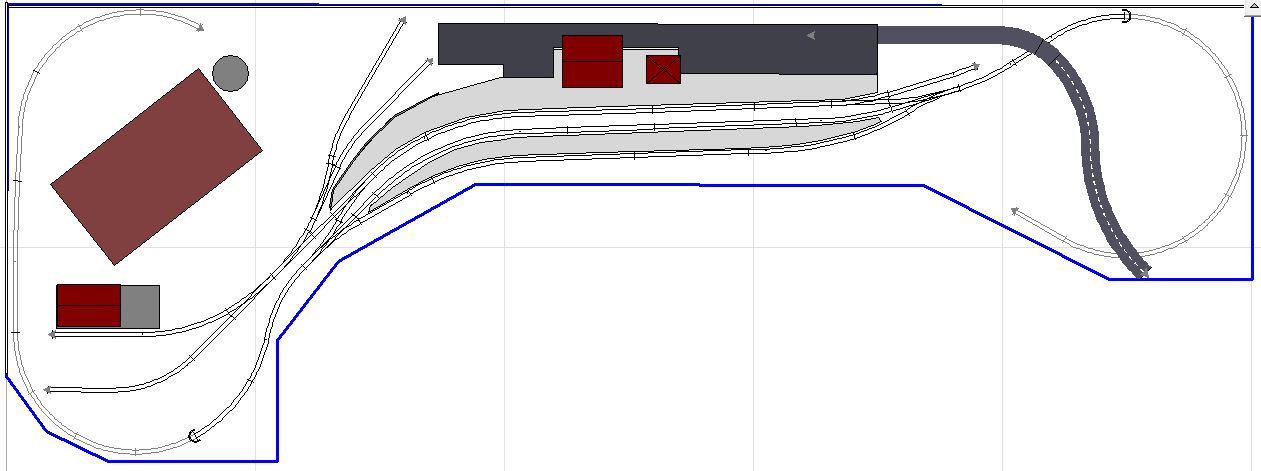Click track end arrow at top-left loop
This screenshot has height=471, width=1261.
coord(200,27)
